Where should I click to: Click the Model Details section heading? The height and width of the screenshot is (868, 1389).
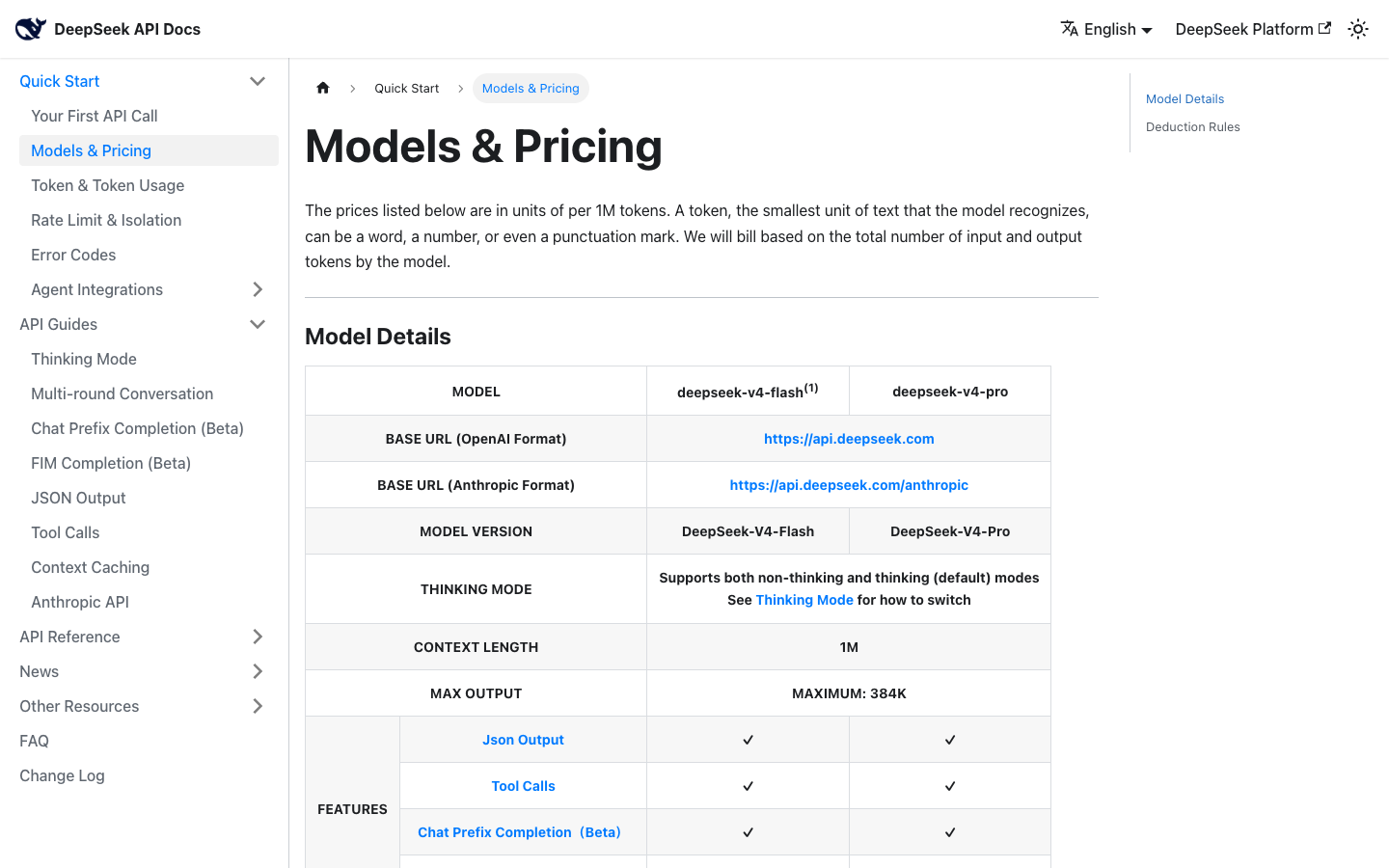point(378,337)
